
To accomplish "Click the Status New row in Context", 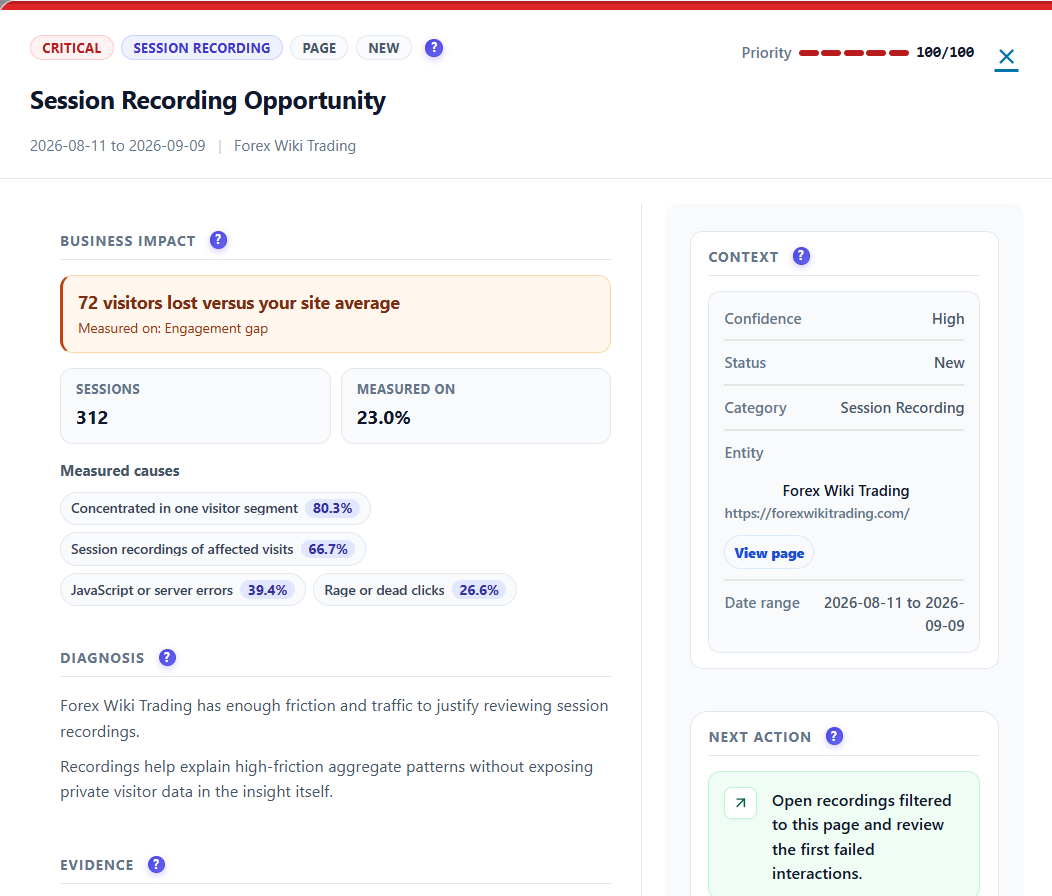I will pyautogui.click(x=844, y=363).
